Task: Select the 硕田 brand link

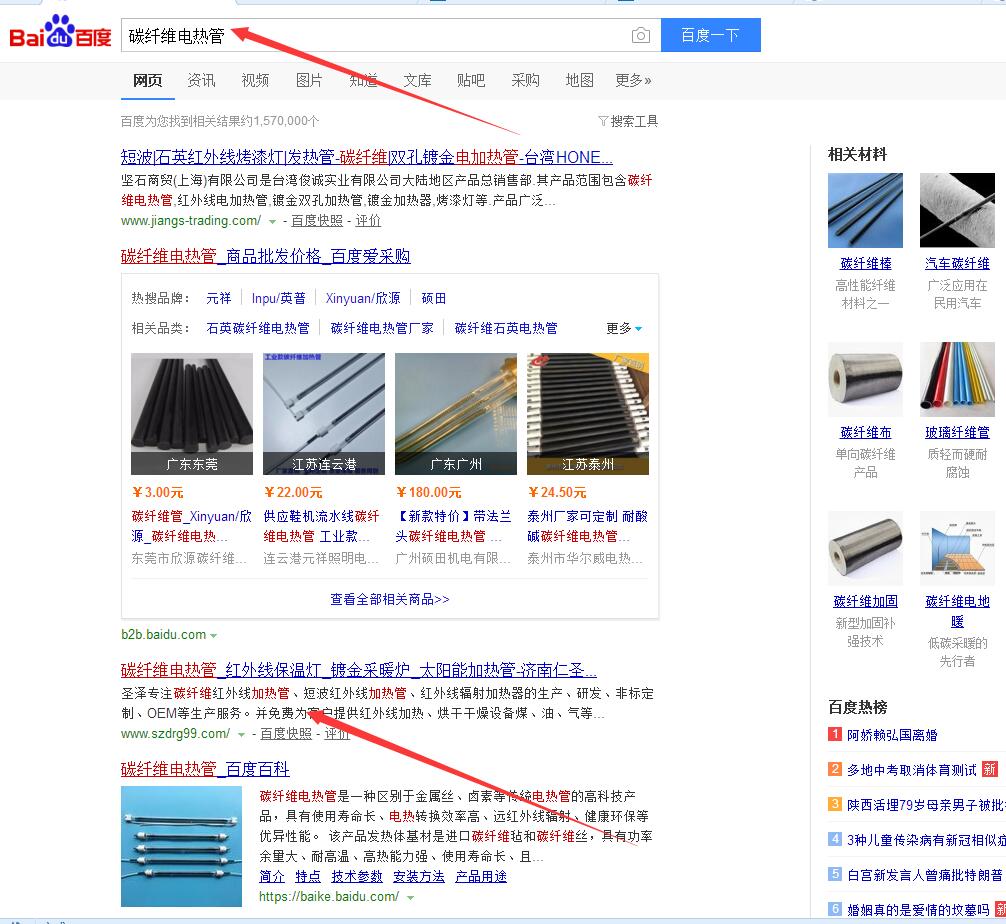Action: (434, 298)
